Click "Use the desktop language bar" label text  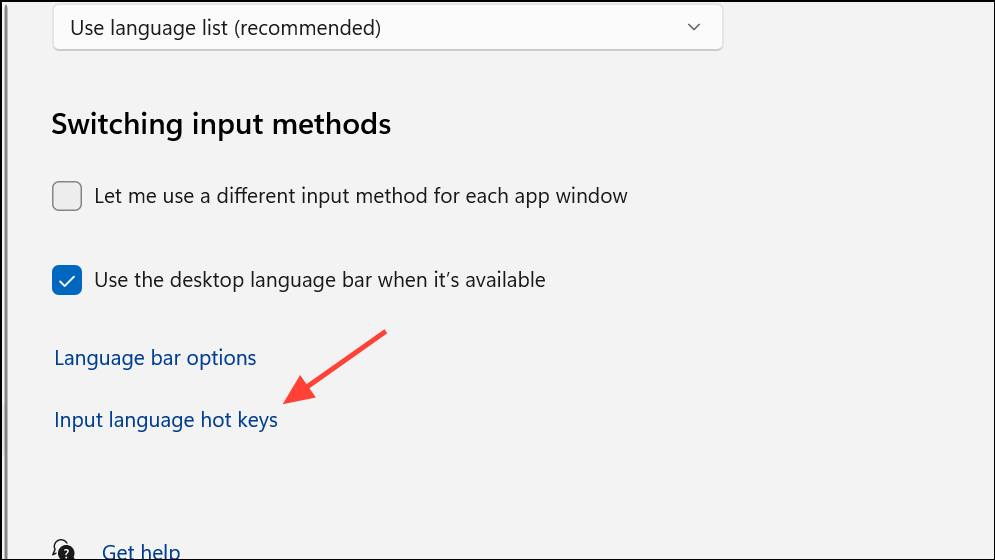pos(319,280)
